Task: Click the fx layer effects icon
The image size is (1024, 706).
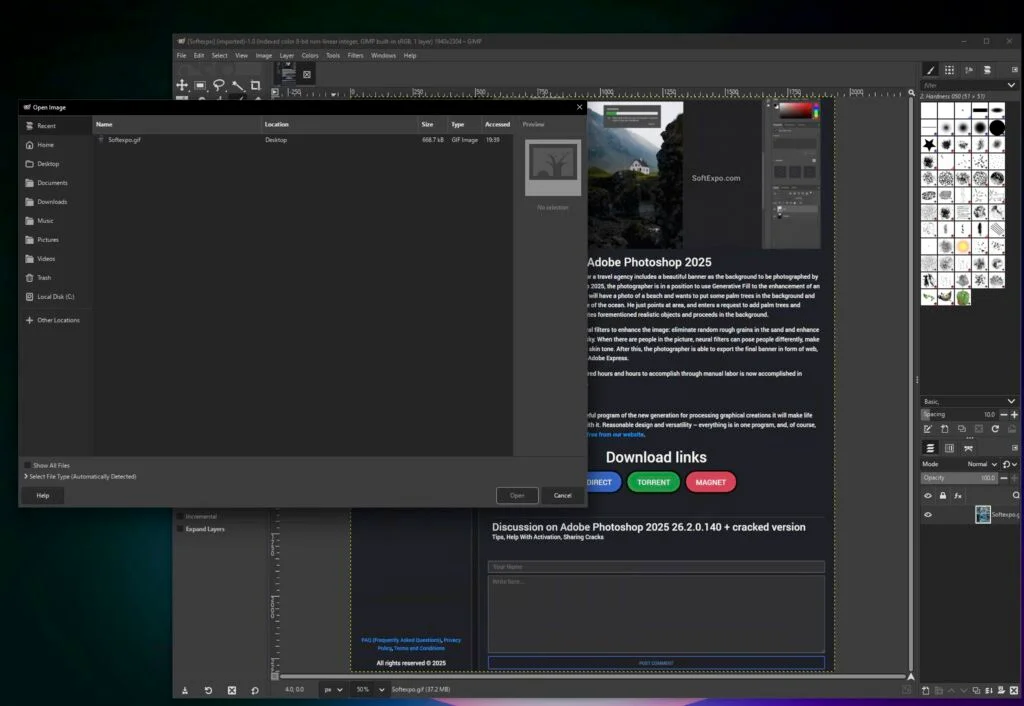Action: [x=958, y=496]
